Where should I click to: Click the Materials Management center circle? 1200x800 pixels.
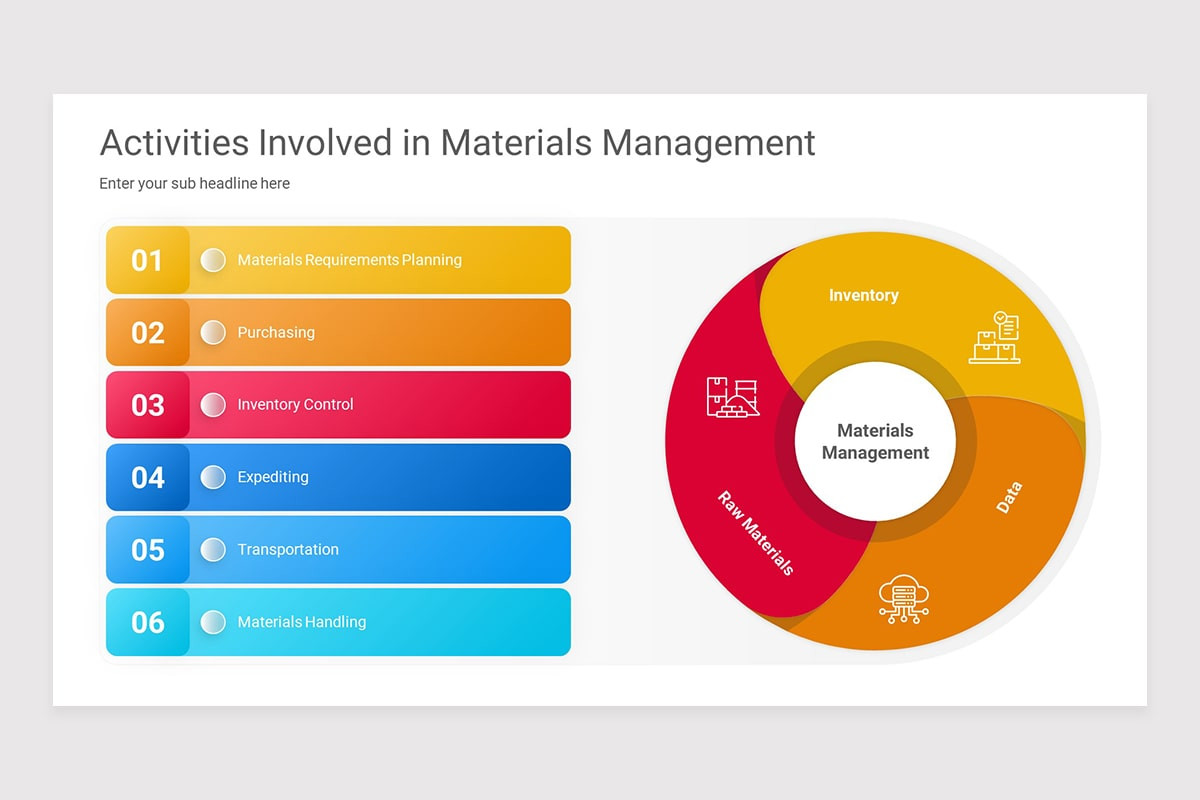[x=875, y=441]
